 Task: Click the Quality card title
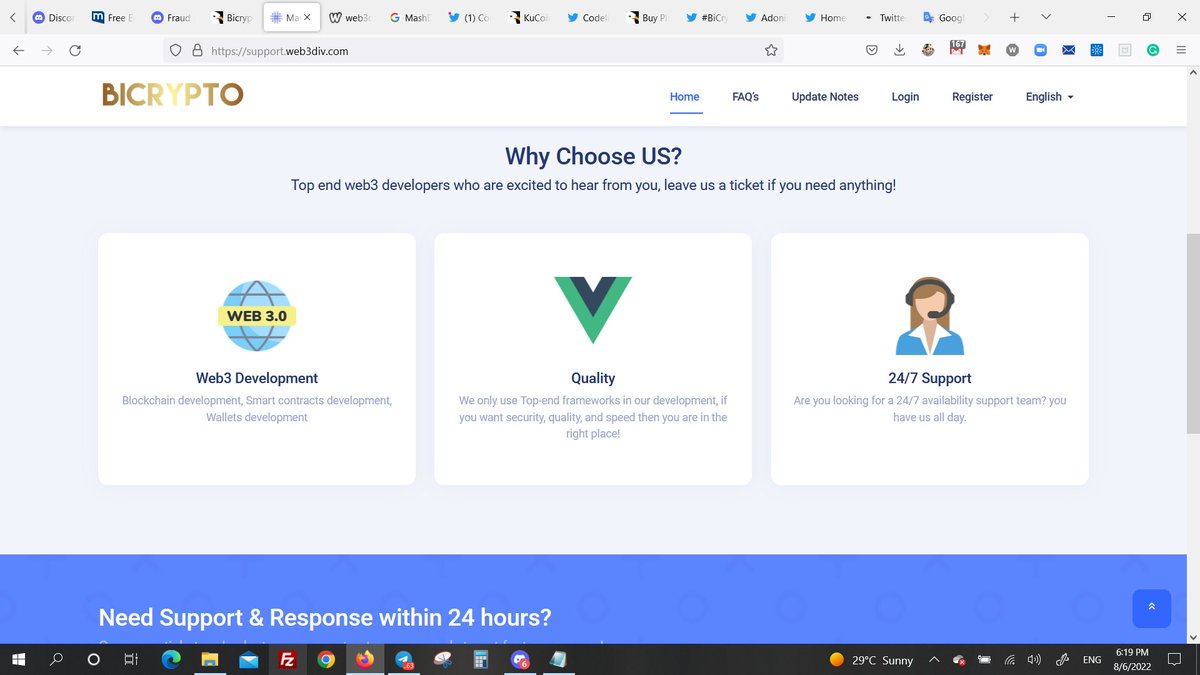click(x=593, y=378)
